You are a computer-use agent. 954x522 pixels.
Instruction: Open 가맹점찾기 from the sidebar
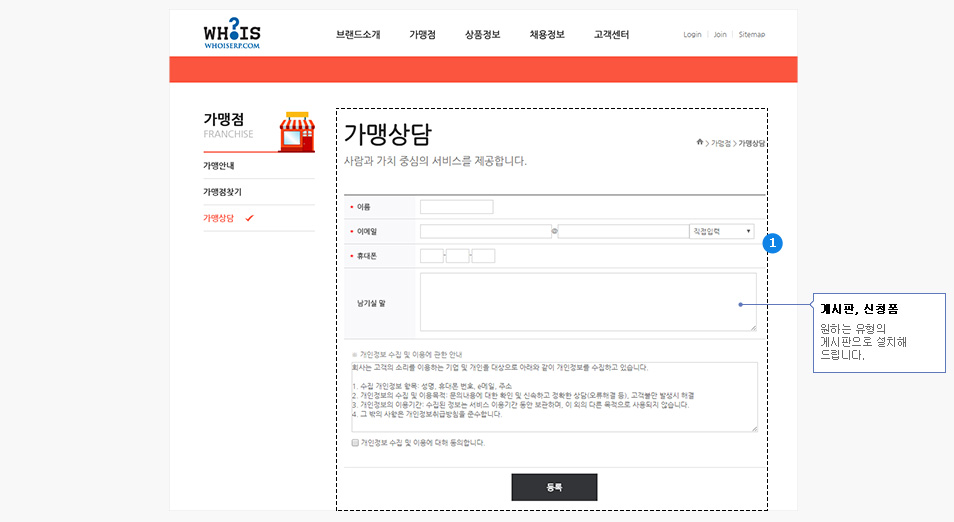click(222, 192)
